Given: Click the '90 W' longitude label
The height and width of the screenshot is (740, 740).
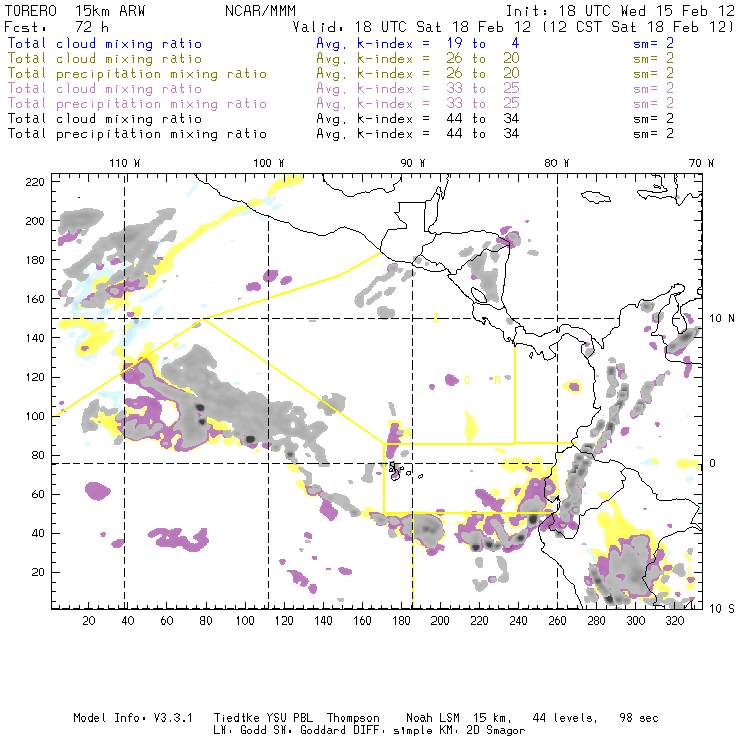Looking at the screenshot, I should coord(412,163).
